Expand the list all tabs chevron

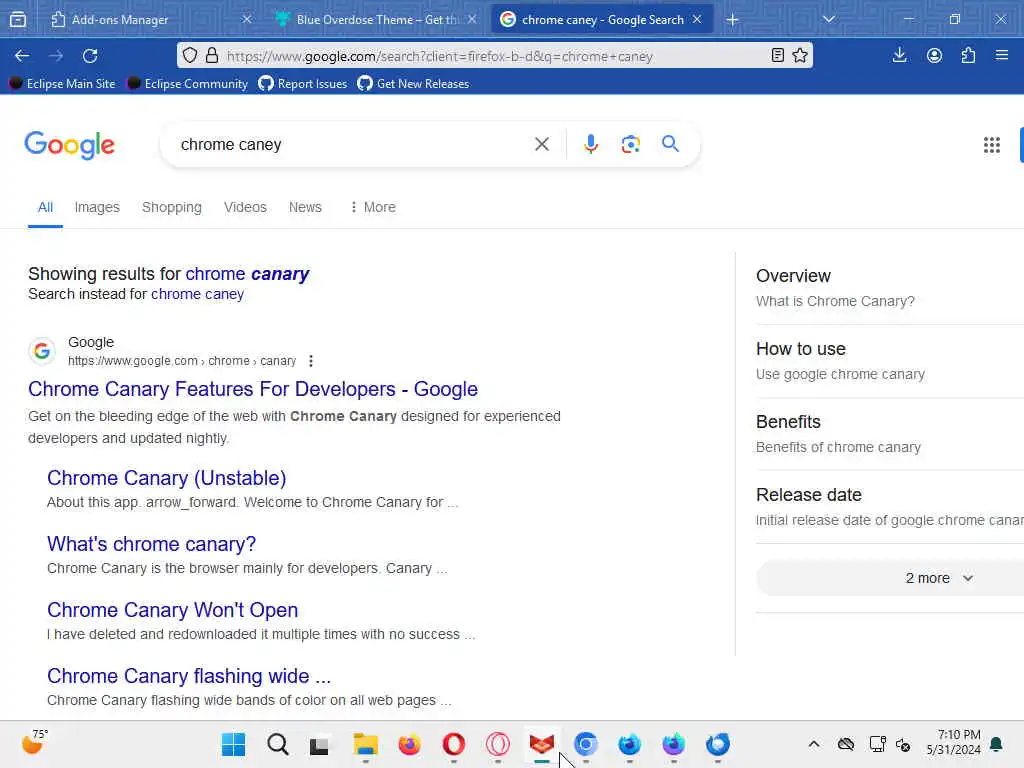pos(829,20)
